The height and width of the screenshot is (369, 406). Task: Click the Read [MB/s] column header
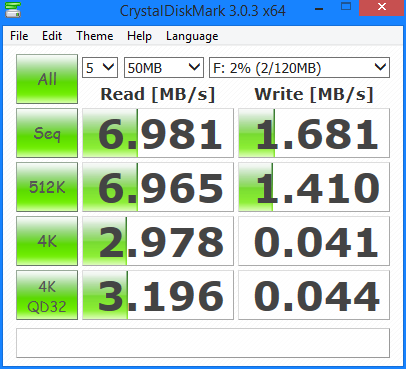point(158,94)
